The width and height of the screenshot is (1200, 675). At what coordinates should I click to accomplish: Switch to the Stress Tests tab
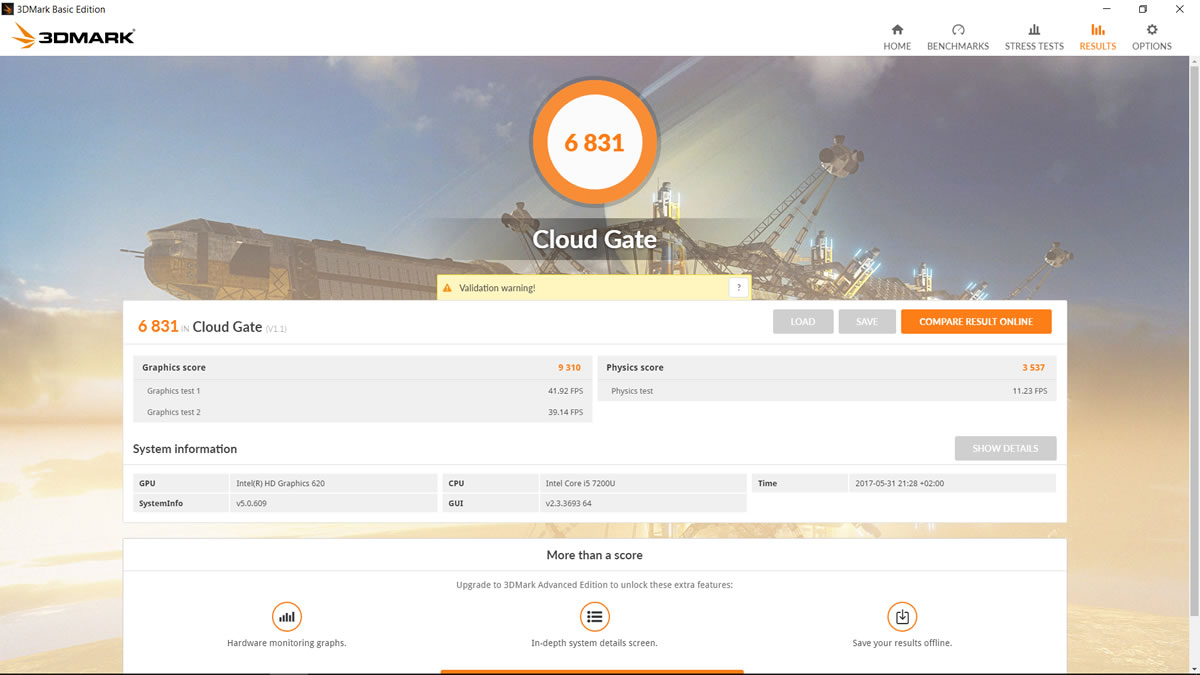click(1034, 37)
